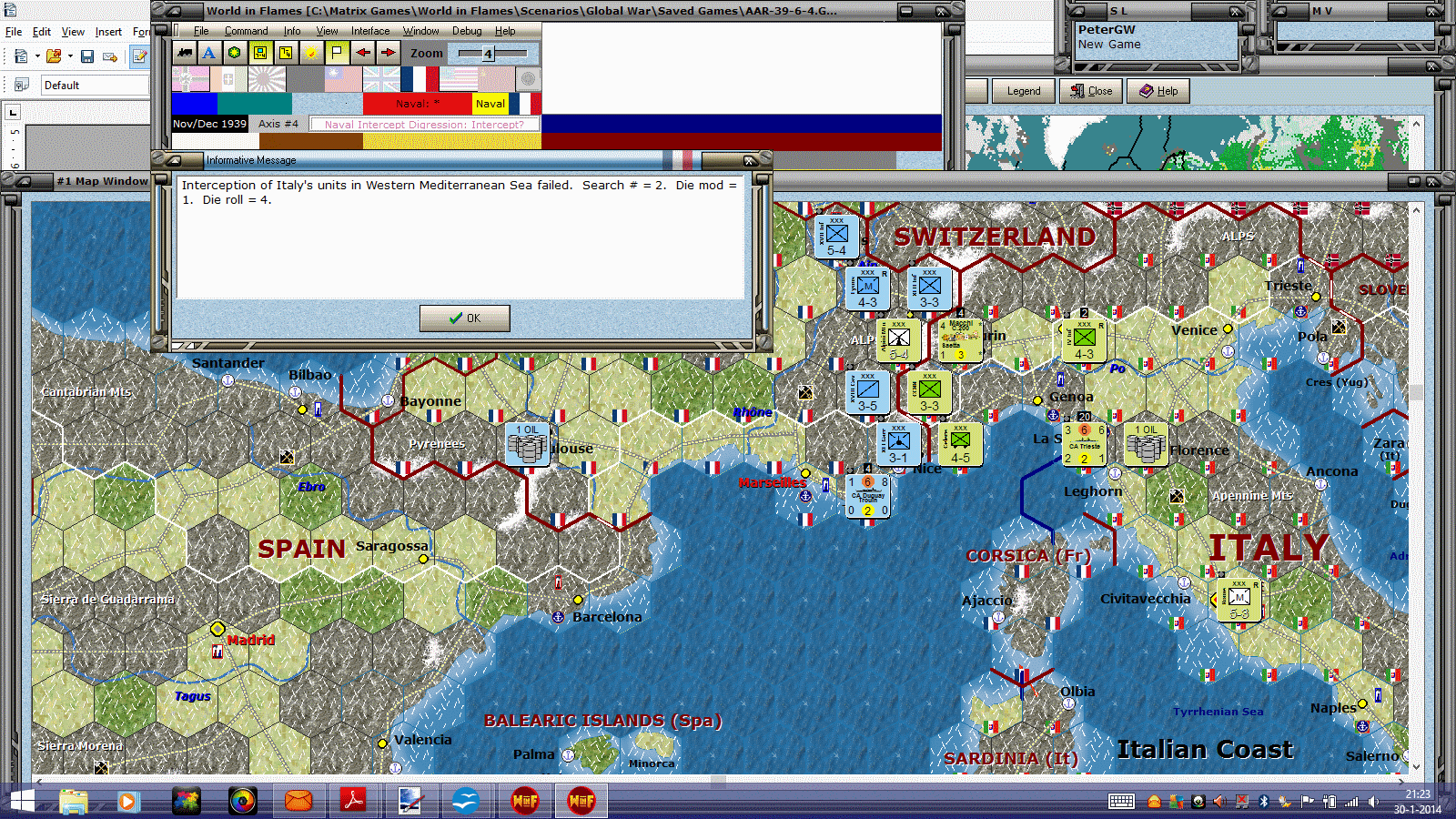This screenshot has width=1456, height=819.
Task: Click the teal color bar segment
Action: pos(256,104)
